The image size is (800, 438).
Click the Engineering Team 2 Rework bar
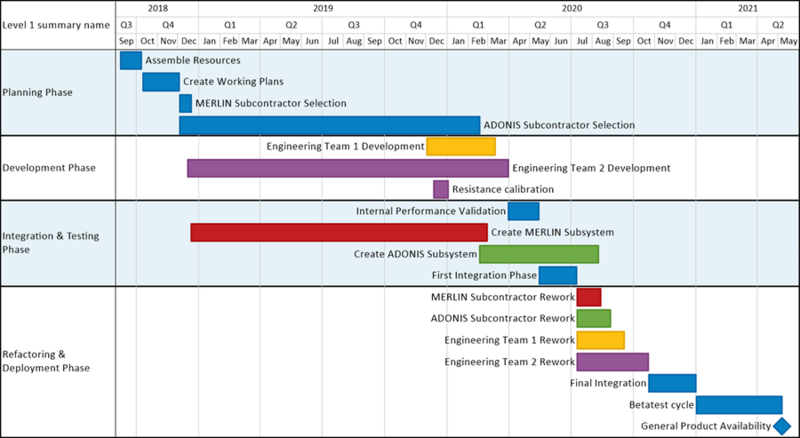pos(613,361)
